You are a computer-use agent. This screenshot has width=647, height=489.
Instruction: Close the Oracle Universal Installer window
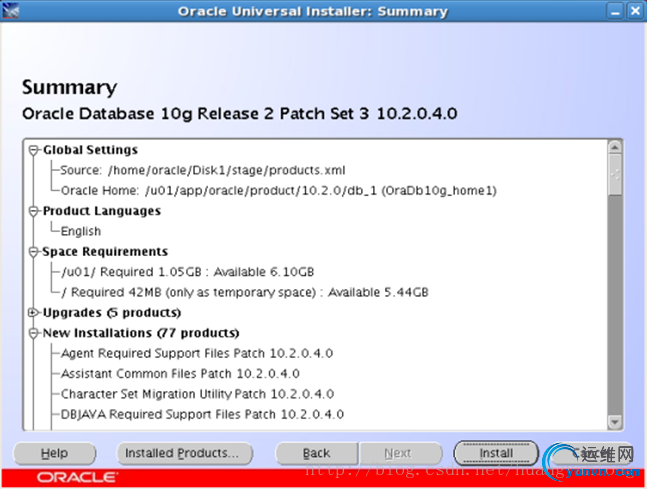pos(635,11)
